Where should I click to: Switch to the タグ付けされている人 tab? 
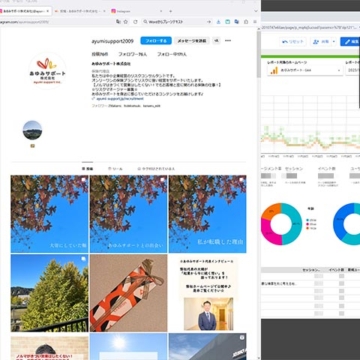[x=156, y=169]
